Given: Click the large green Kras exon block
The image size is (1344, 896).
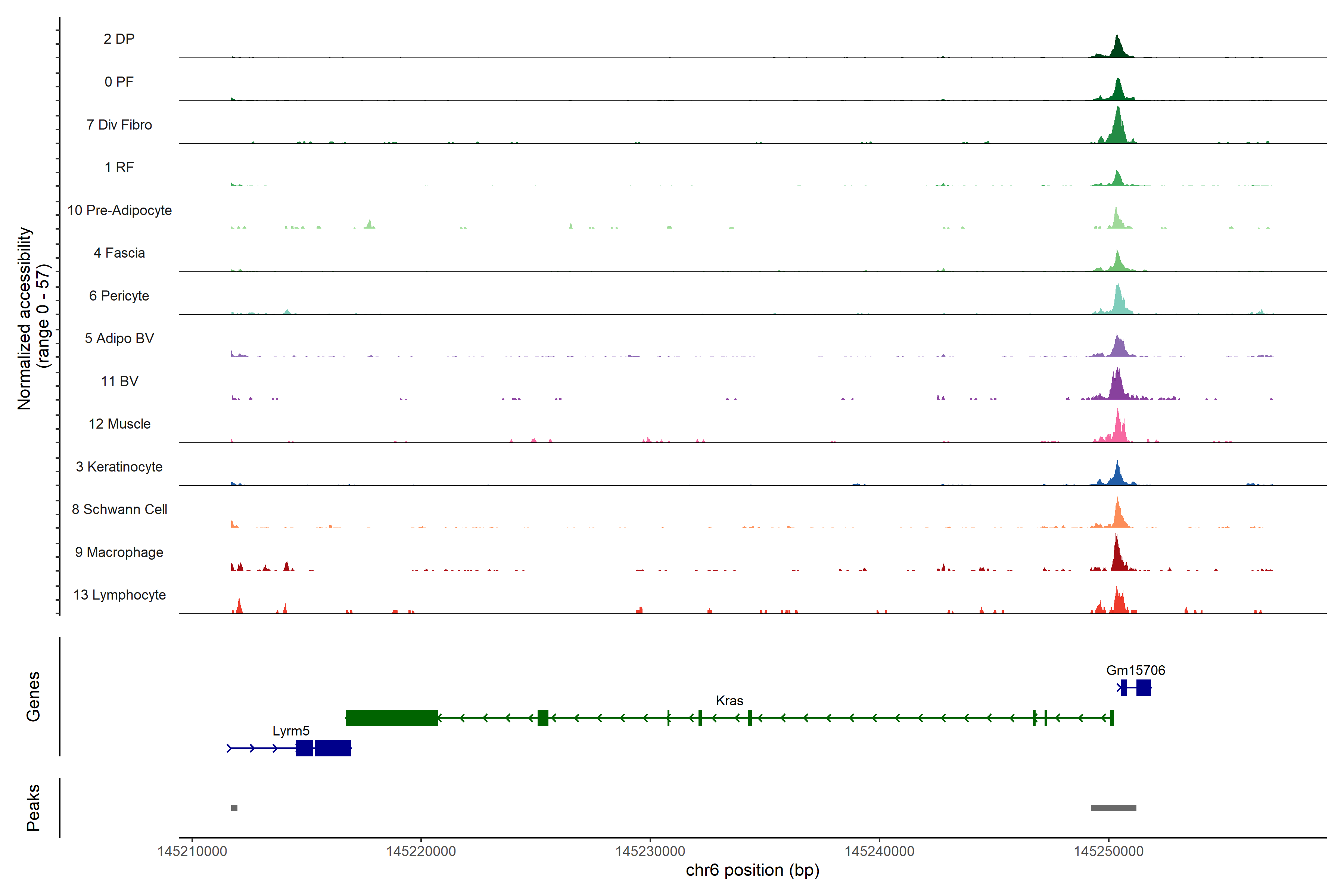Looking at the screenshot, I should point(391,718).
